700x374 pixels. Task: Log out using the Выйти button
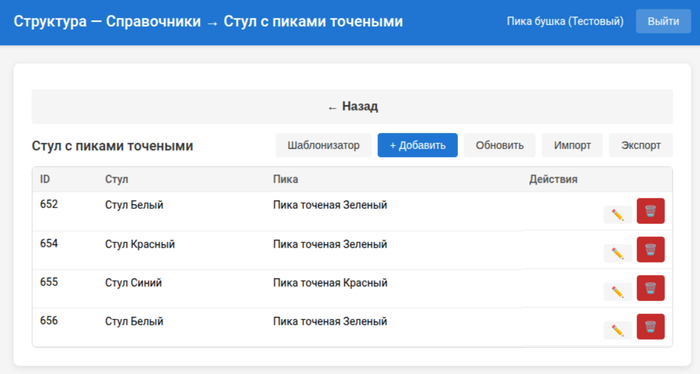(663, 21)
